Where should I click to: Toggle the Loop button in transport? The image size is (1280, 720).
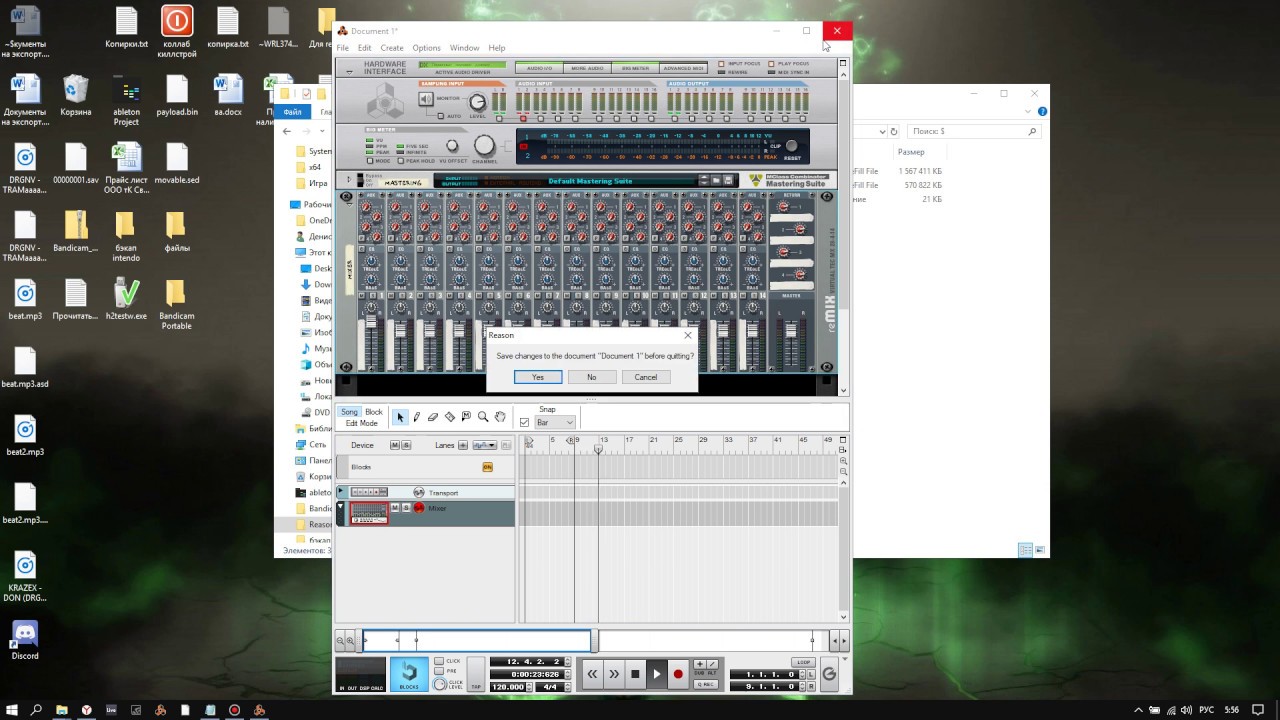803,662
